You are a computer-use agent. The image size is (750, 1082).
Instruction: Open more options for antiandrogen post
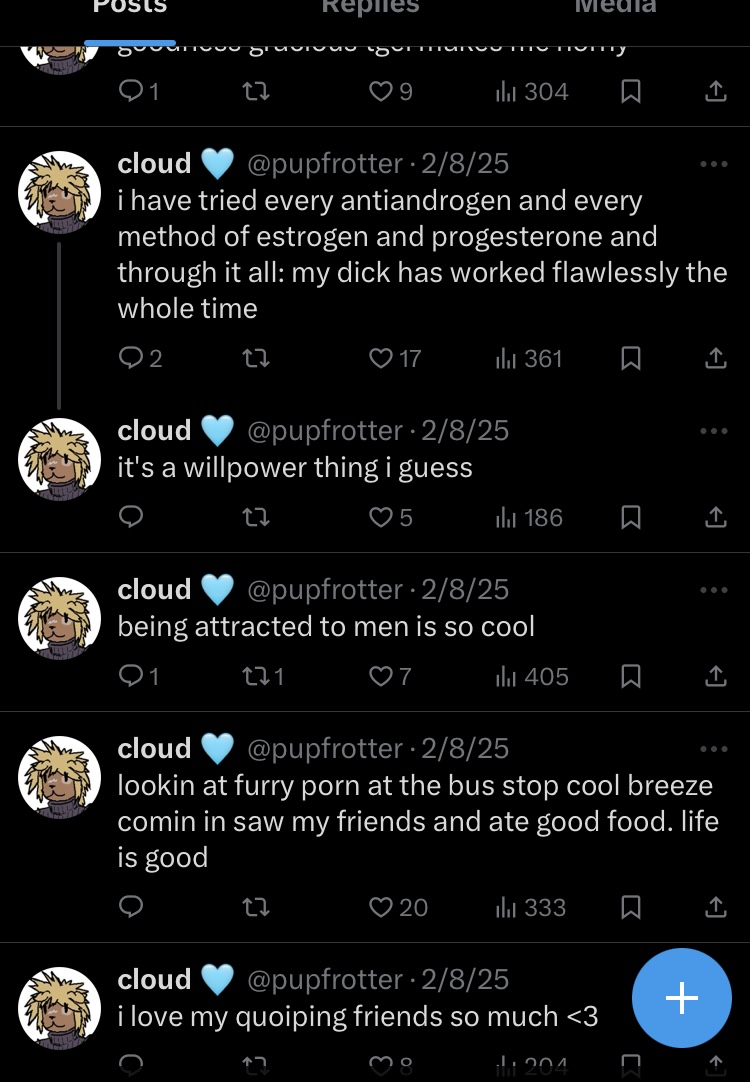[714, 163]
